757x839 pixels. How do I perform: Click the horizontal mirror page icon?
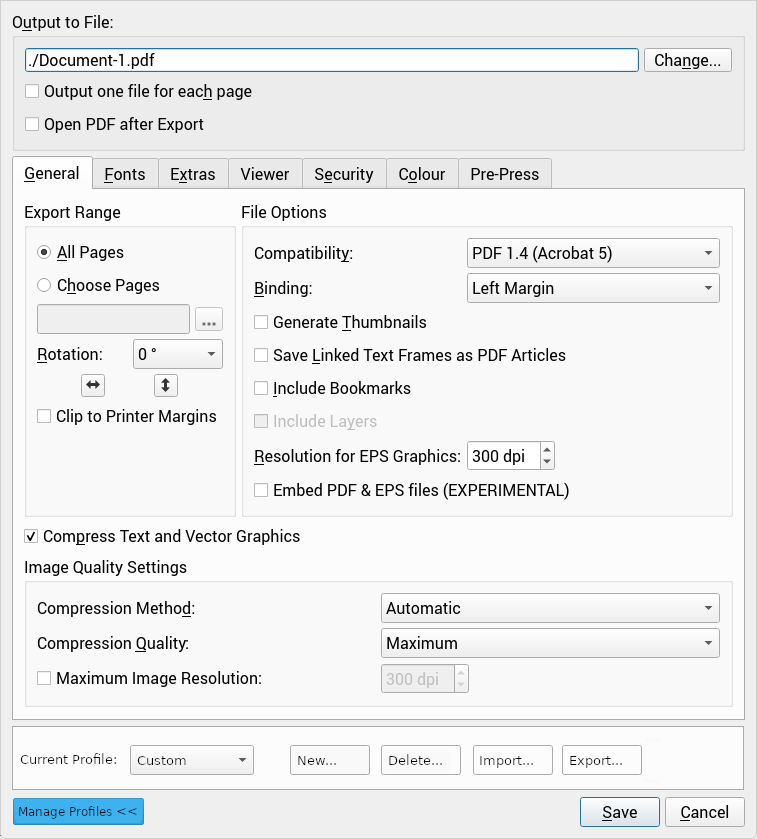93,385
